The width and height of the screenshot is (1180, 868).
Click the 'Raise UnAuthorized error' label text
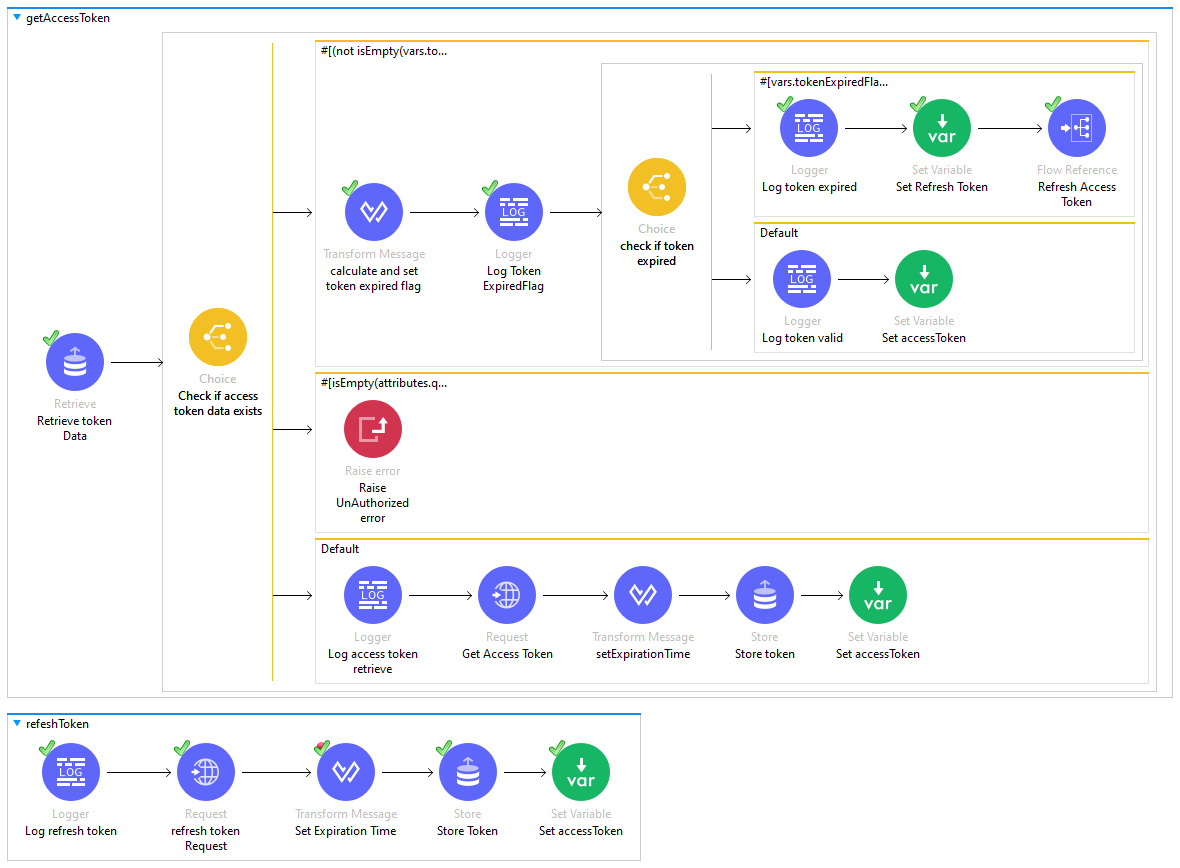[x=373, y=503]
